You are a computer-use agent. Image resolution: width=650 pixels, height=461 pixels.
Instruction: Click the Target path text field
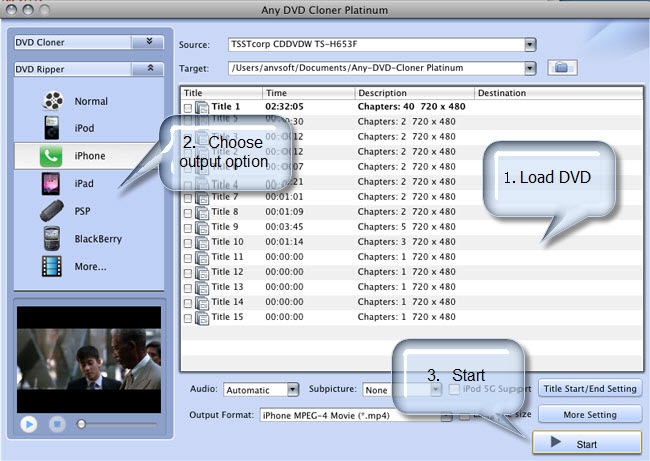[x=376, y=68]
